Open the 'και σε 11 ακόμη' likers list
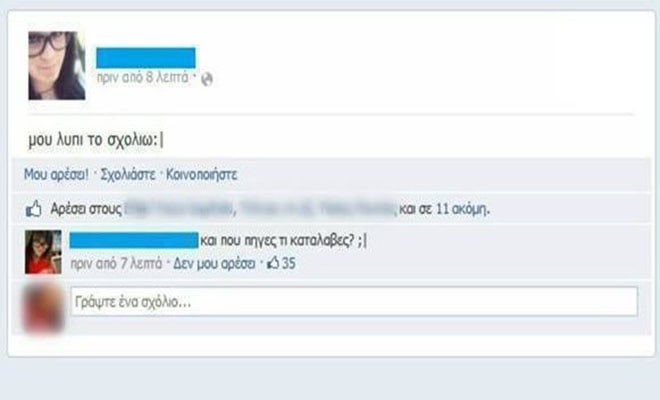Viewport: 660px width, 400px height. point(444,209)
